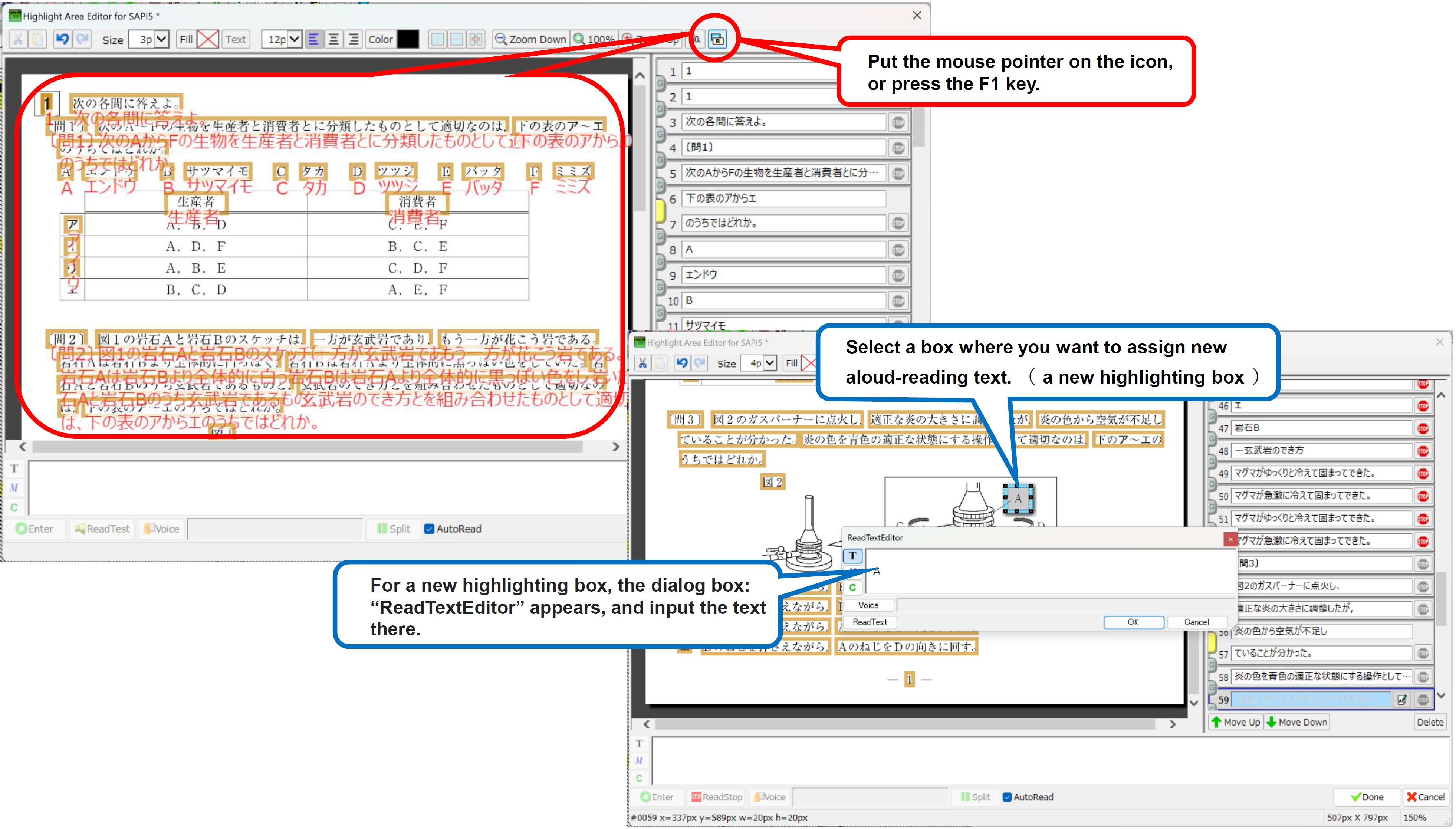Click Zoom Down in upper toolbar
The width and height of the screenshot is (1456, 829).
tap(531, 39)
